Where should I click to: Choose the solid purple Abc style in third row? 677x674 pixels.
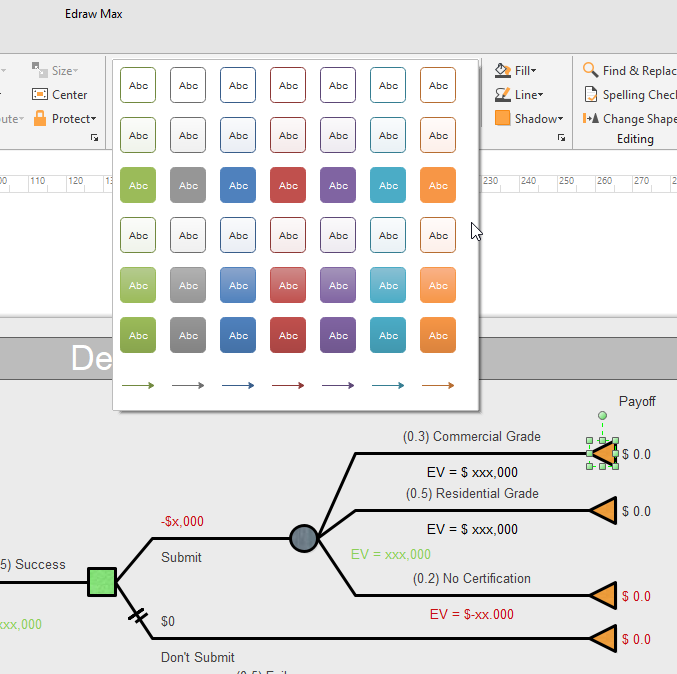click(x=338, y=185)
